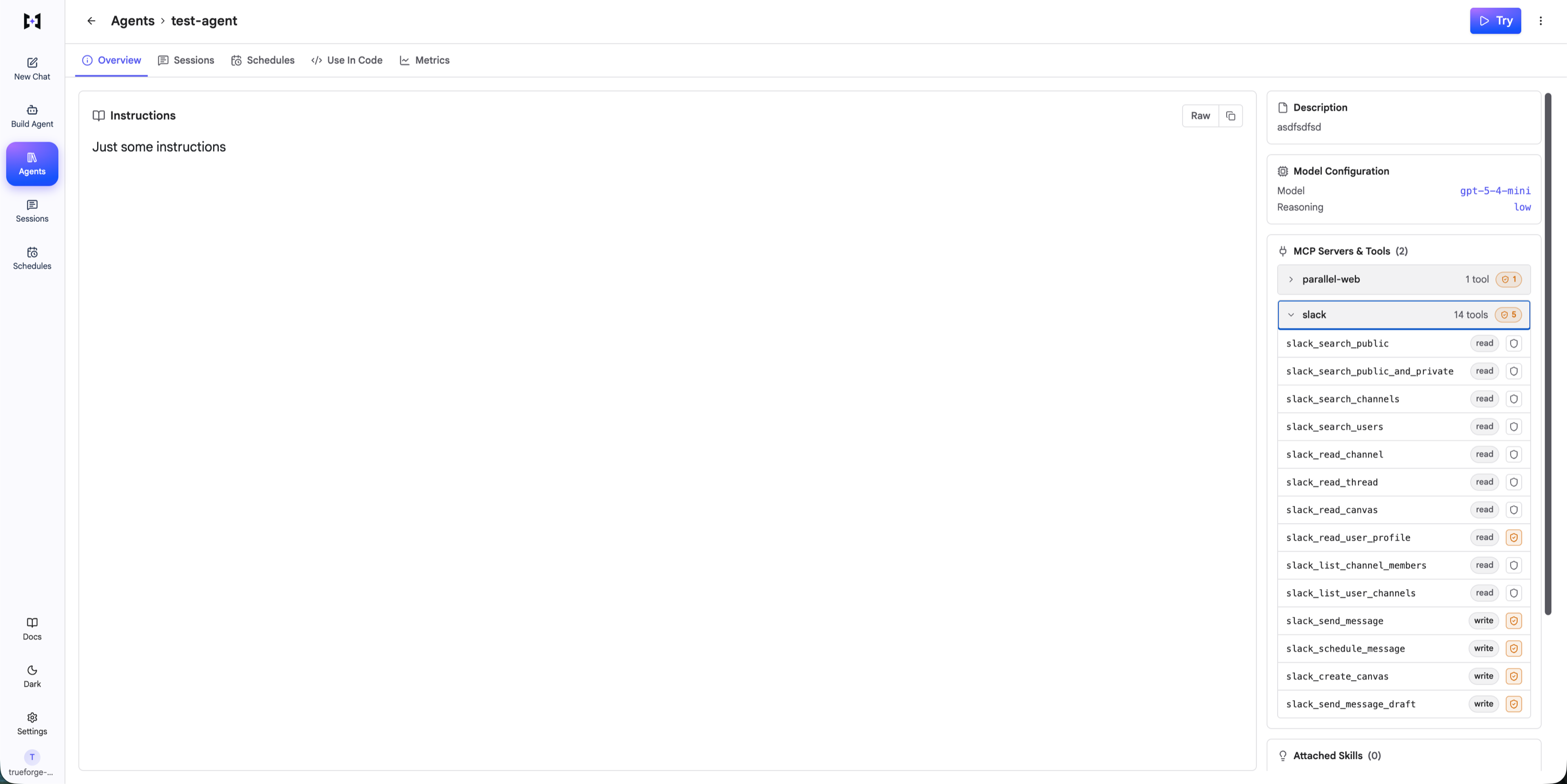The image size is (1567, 784).
Task: Click the Agents breadcrumb link
Action: click(x=132, y=21)
